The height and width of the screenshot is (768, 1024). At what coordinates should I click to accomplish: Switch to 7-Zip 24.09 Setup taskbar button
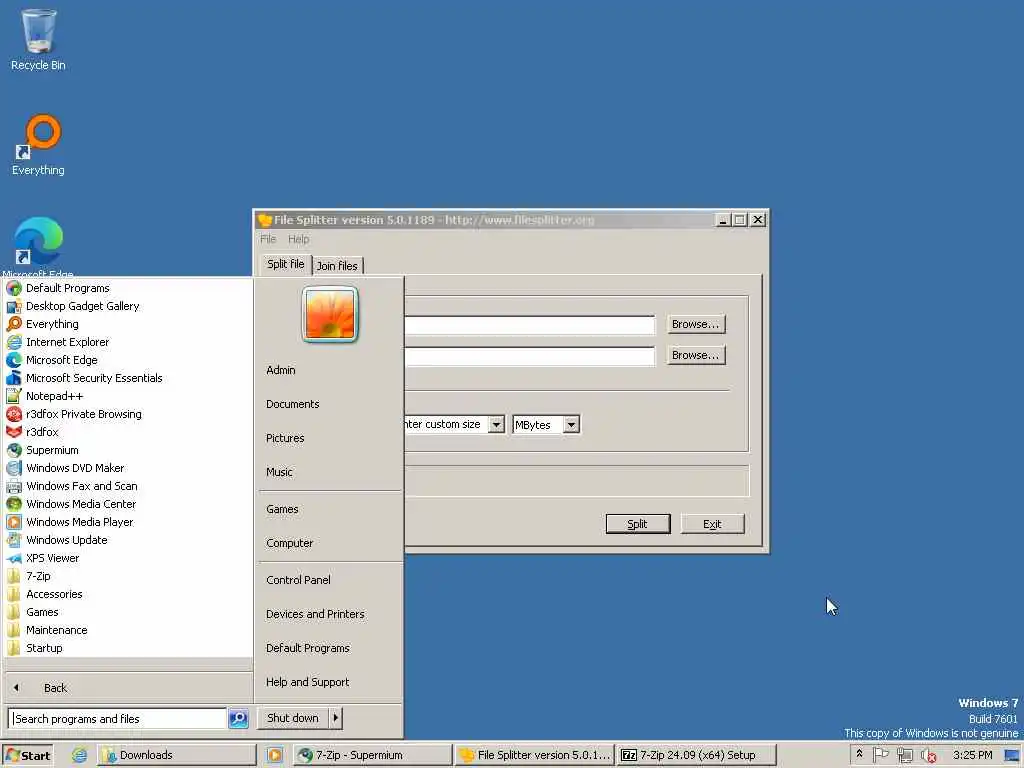697,755
